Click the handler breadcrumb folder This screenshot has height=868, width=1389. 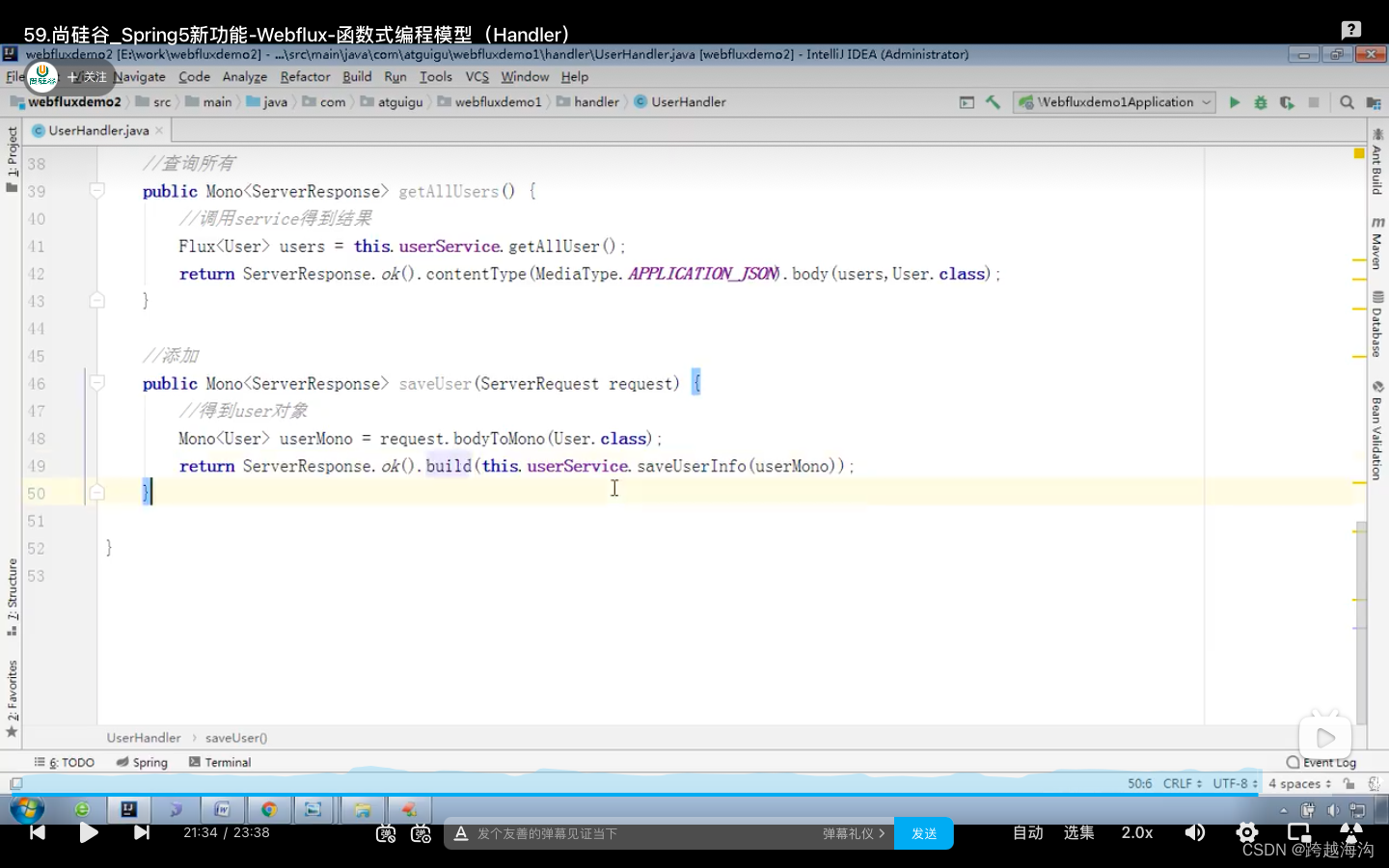click(x=588, y=102)
